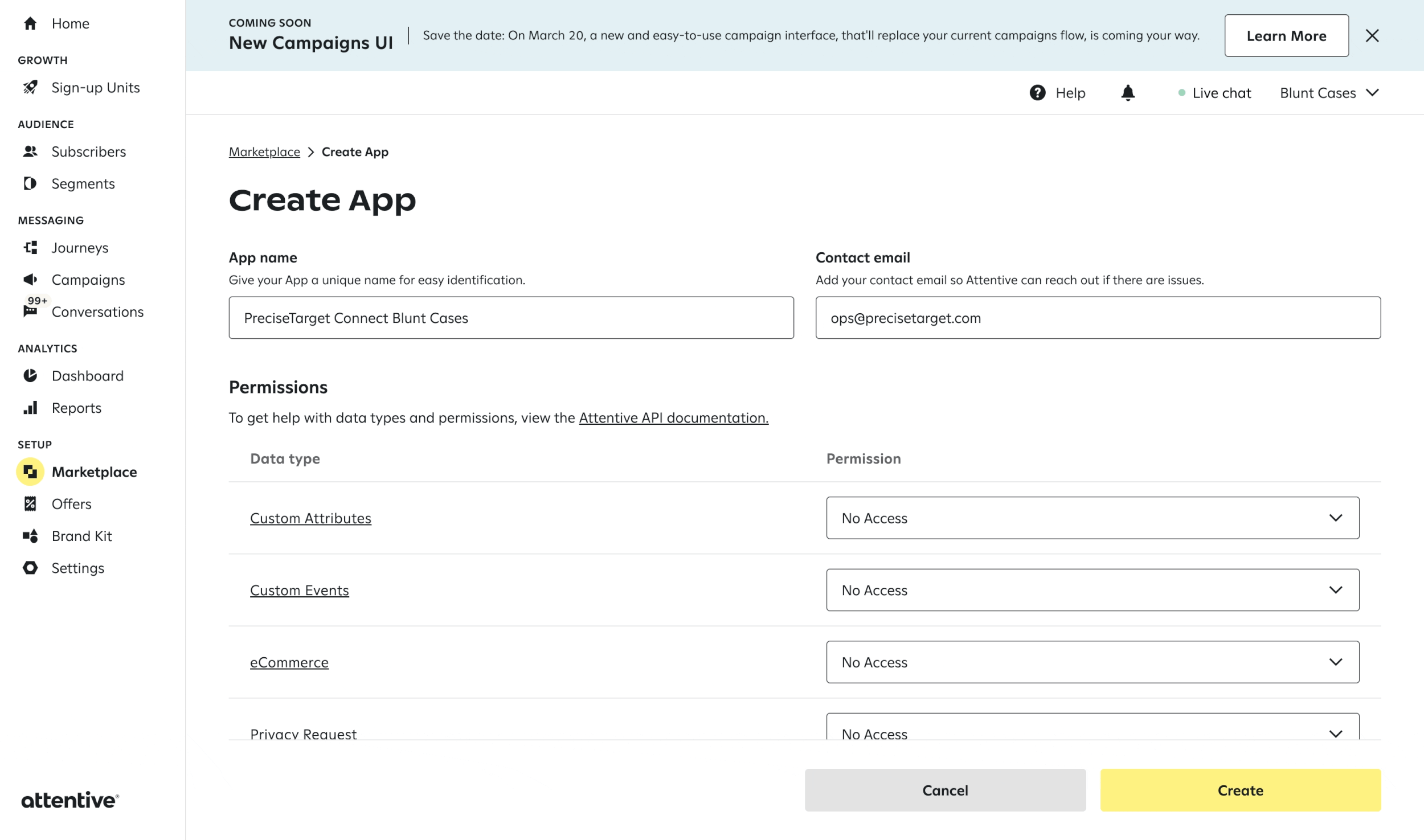Open the eCommerce data type link

(x=289, y=662)
